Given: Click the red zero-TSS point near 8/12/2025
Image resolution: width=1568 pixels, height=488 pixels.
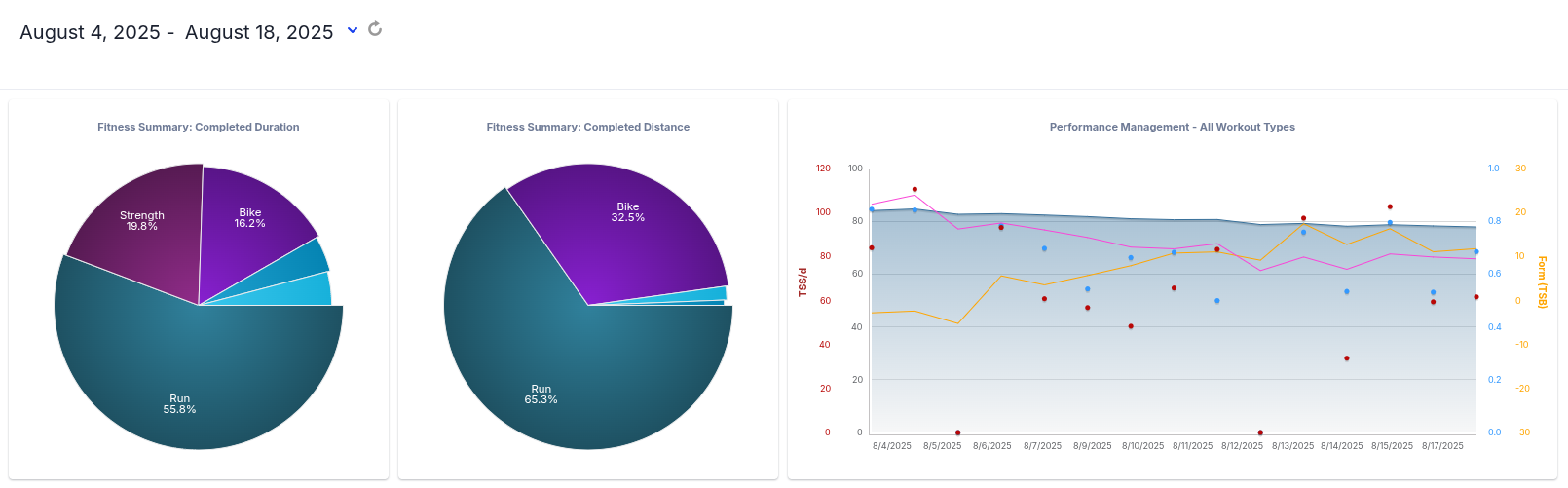Looking at the screenshot, I should (x=1260, y=432).
